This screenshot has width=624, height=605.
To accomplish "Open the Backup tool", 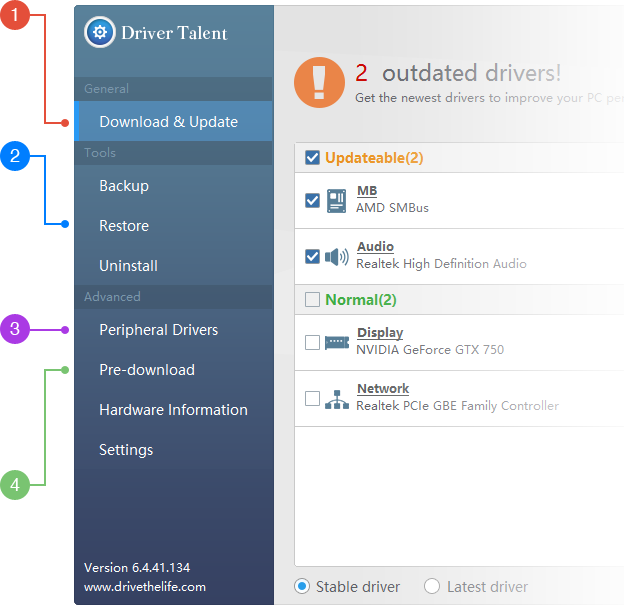I will pos(174,186).
